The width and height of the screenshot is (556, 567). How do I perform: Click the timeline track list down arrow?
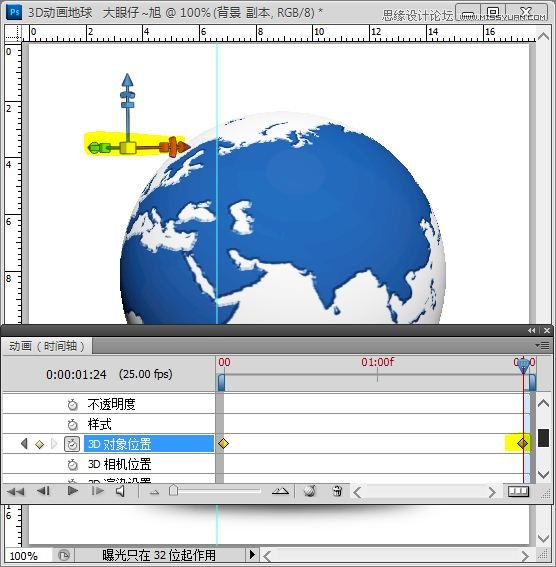coord(543,474)
